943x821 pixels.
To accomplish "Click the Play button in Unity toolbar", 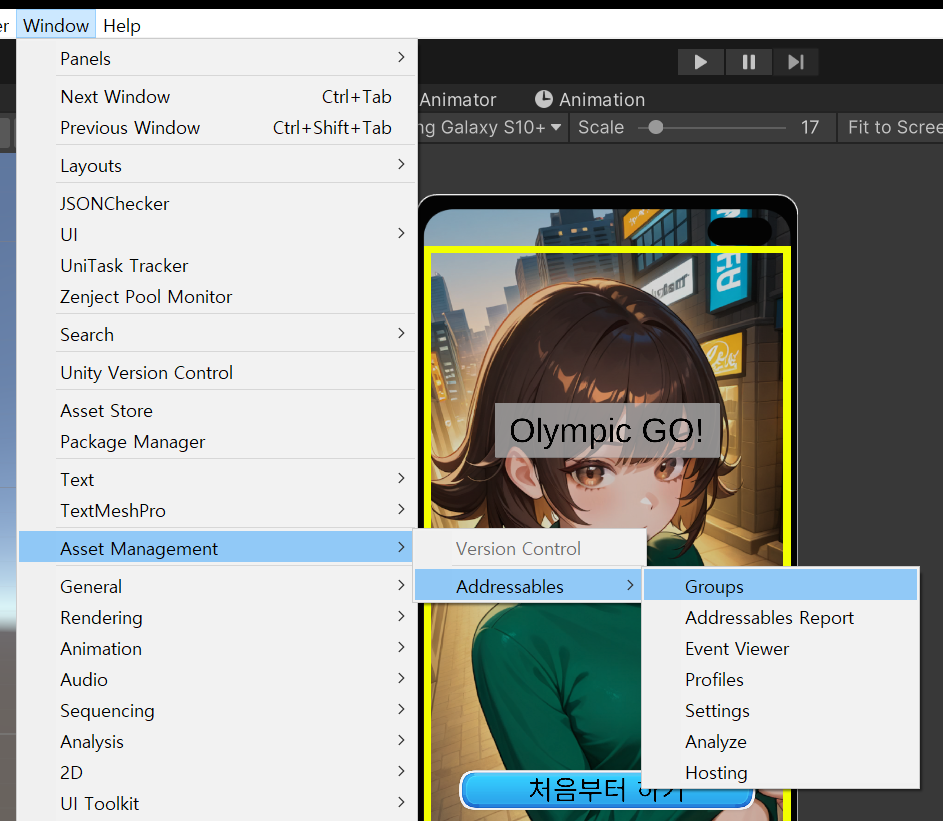I will 701,62.
